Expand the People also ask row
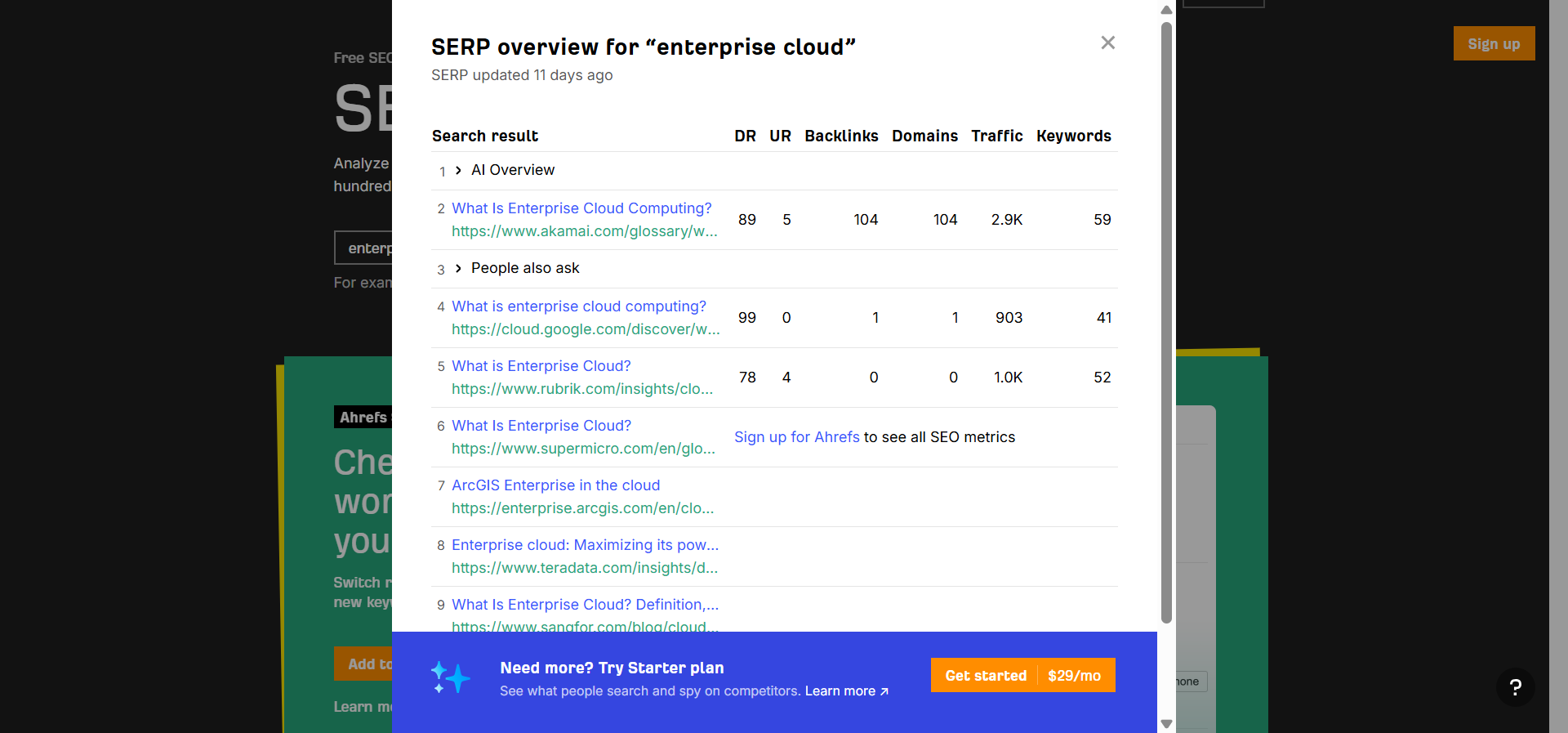Image resolution: width=1568 pixels, height=733 pixels. (458, 268)
